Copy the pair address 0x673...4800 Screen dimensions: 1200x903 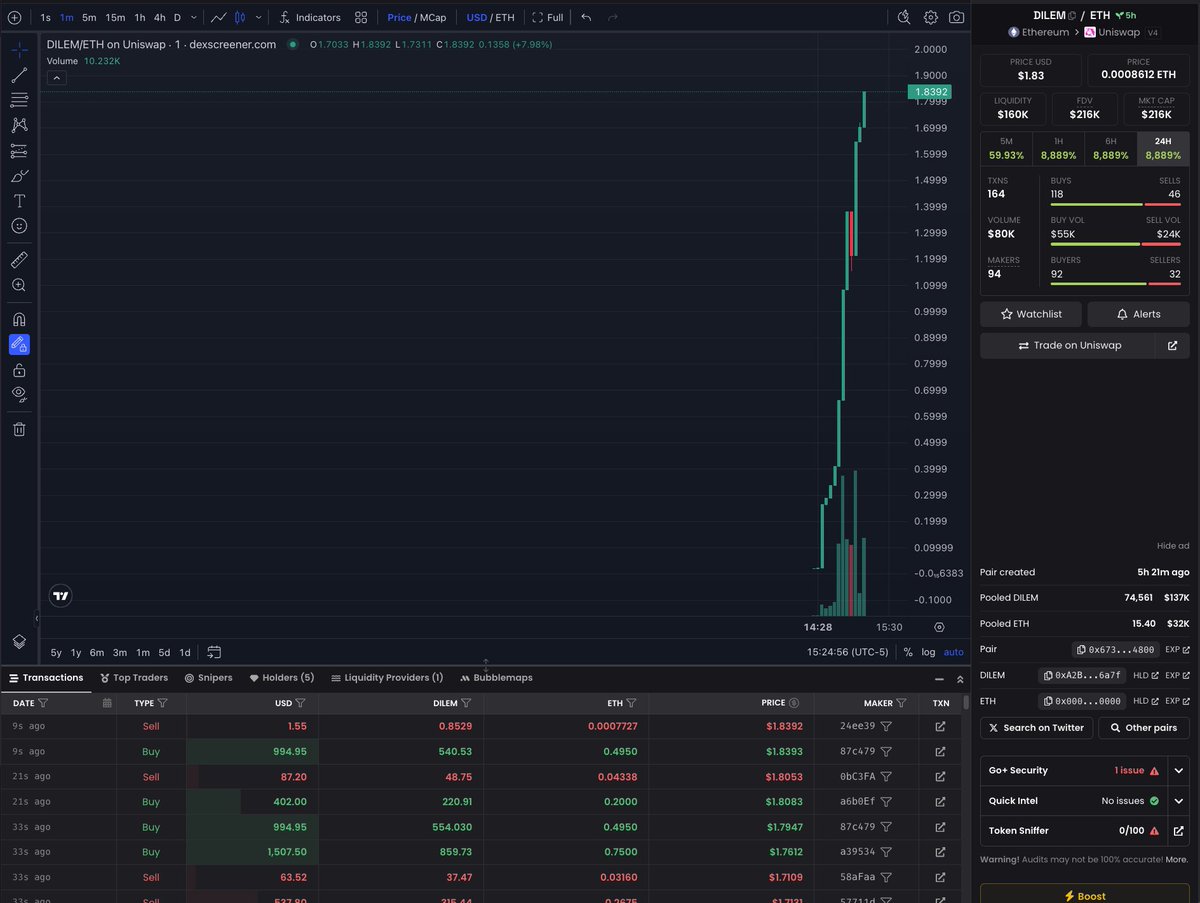pyautogui.click(x=1116, y=649)
